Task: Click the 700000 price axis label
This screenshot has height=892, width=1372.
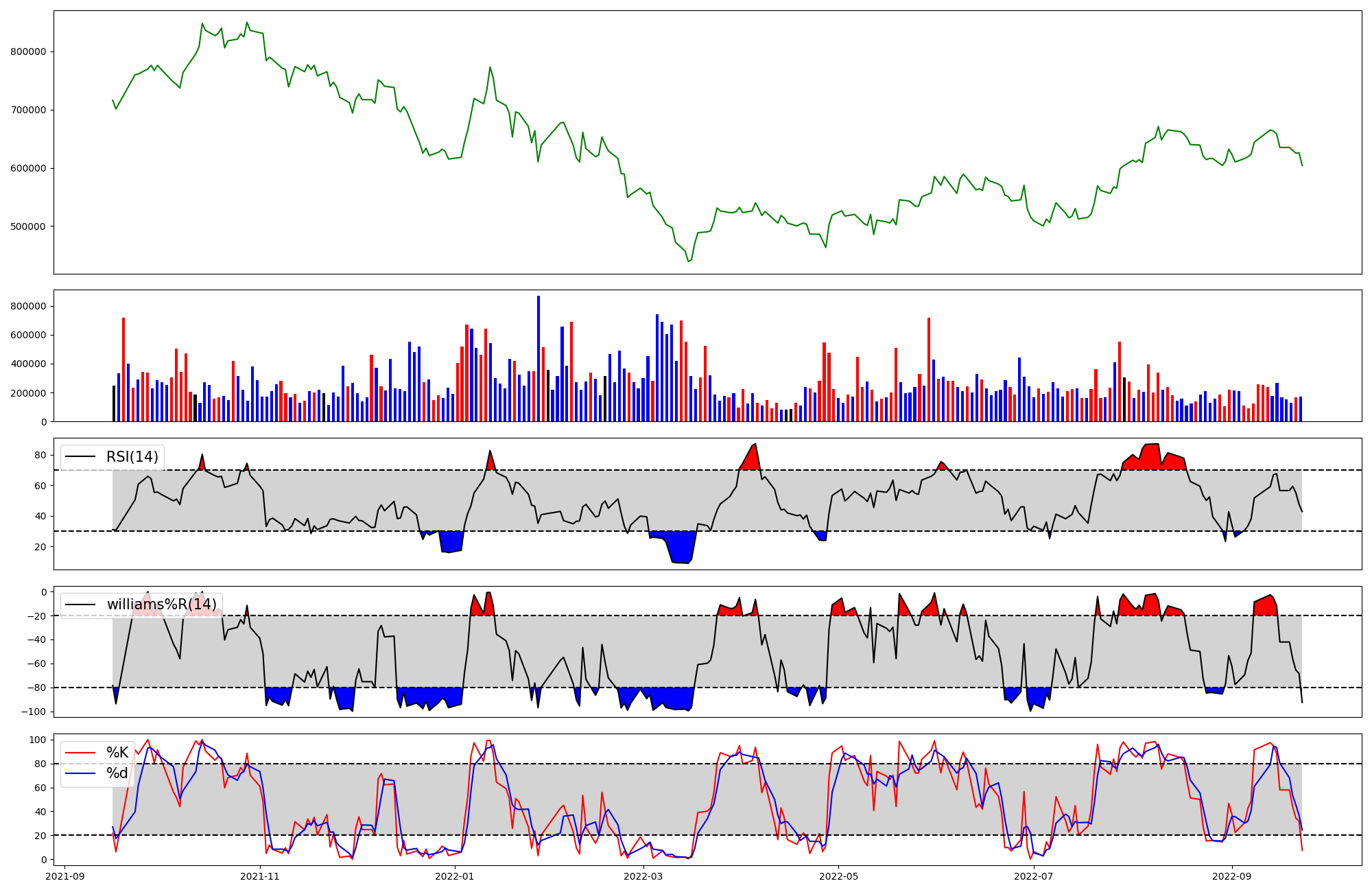Action: [x=28, y=110]
